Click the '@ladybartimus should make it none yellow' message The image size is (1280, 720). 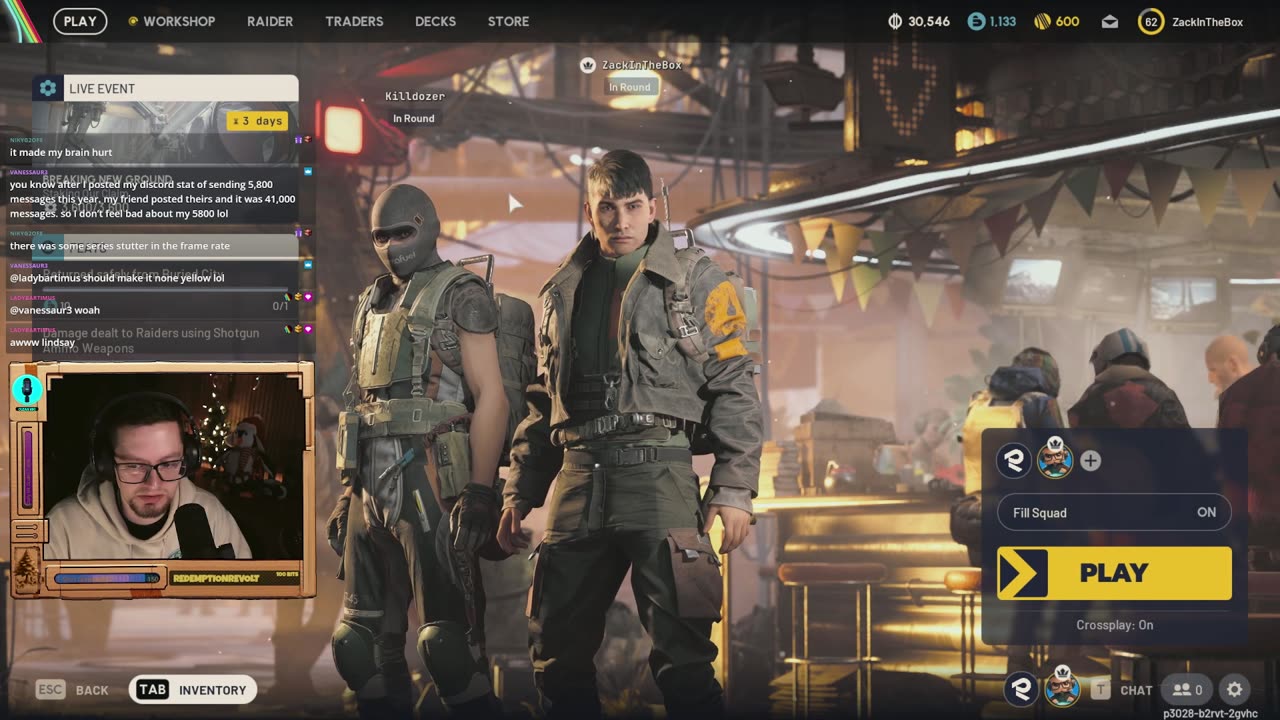pos(117,278)
